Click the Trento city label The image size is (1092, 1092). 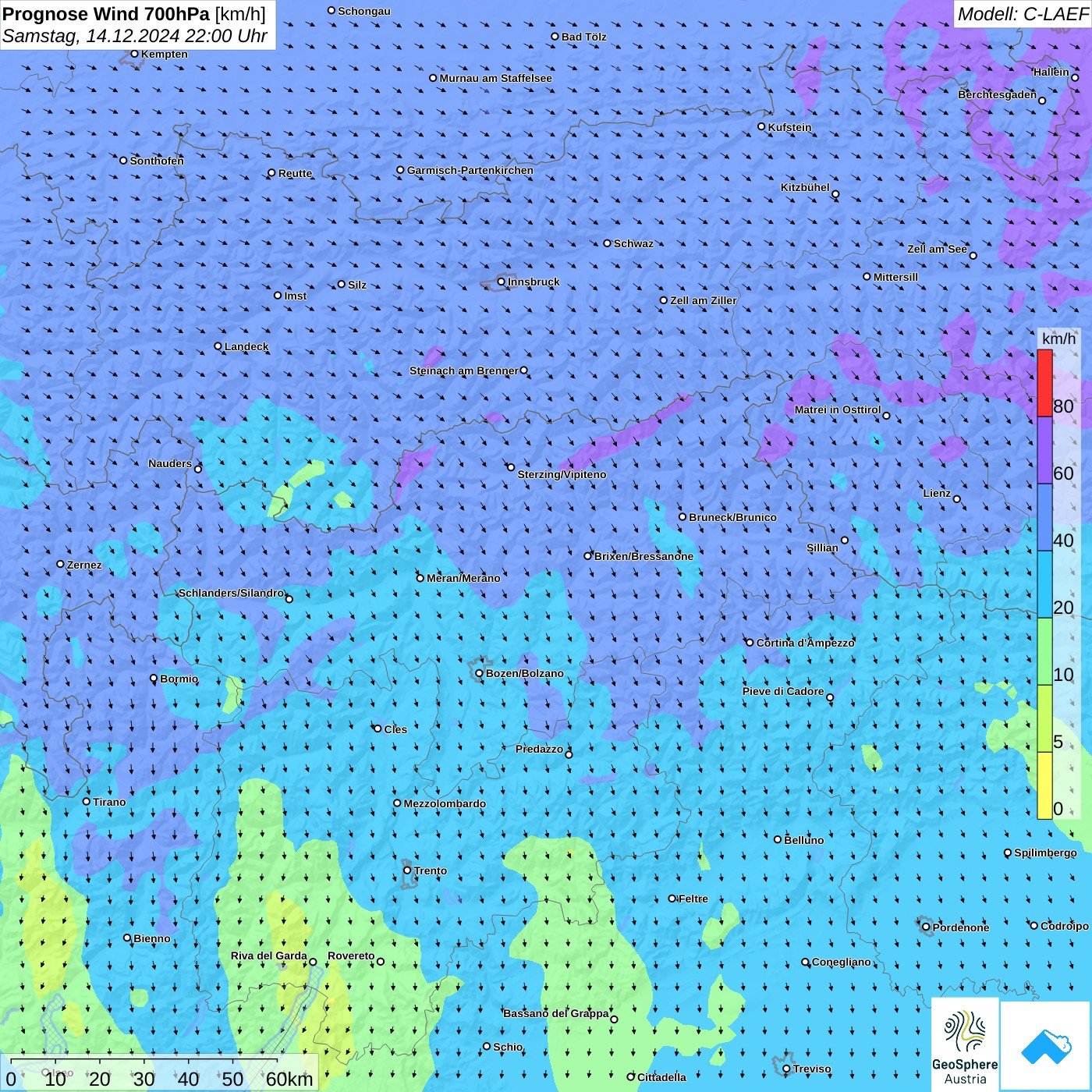pos(431,870)
